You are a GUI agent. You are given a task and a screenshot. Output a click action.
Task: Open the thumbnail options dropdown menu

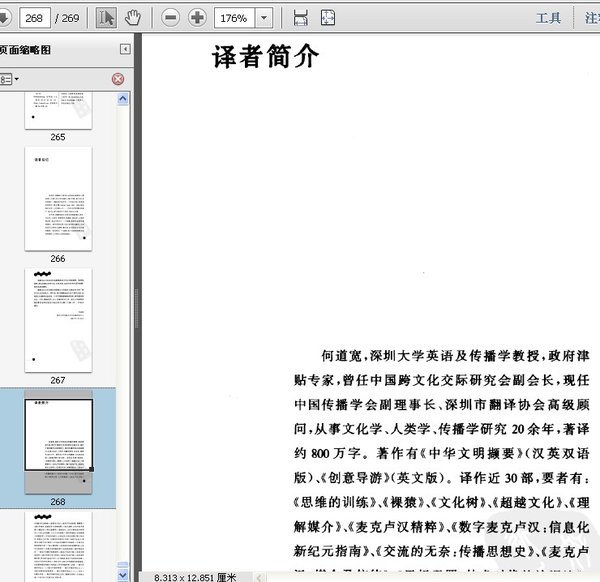[8, 79]
